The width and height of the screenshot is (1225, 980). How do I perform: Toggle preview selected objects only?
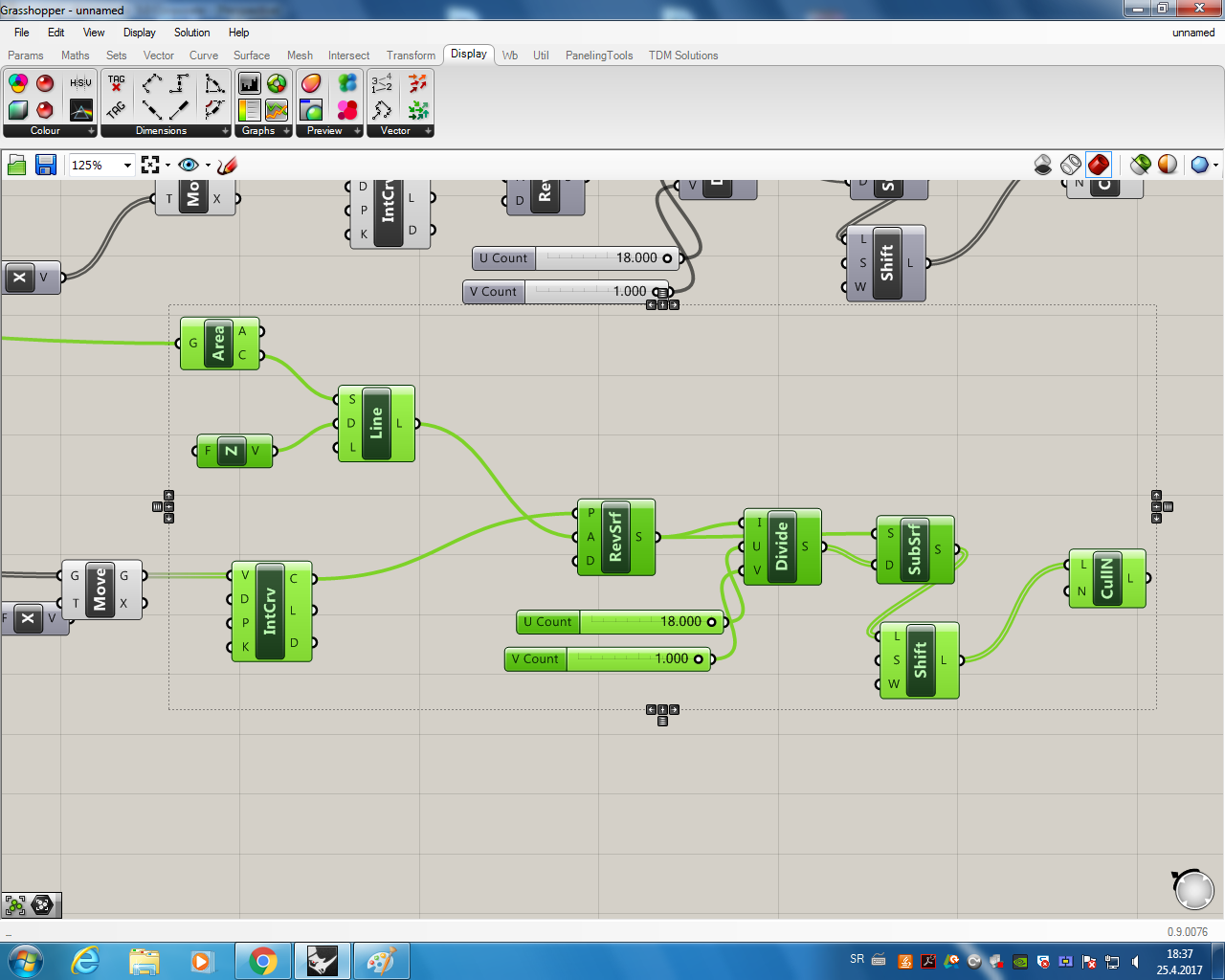tap(1140, 165)
